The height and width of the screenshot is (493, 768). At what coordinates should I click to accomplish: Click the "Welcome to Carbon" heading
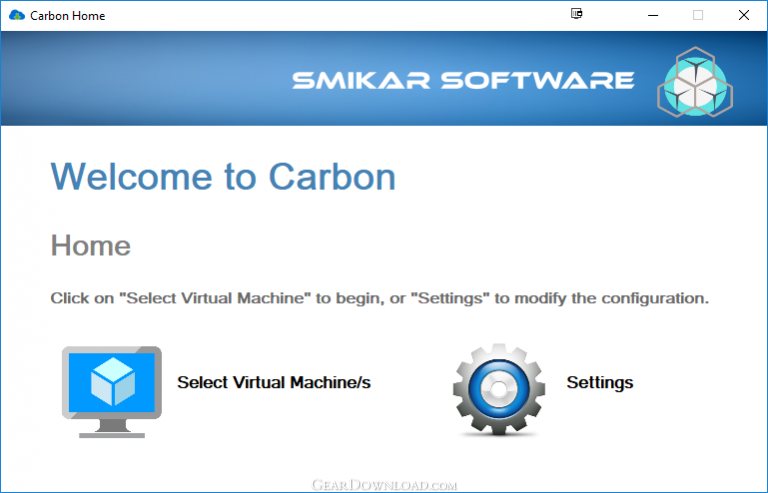click(223, 177)
